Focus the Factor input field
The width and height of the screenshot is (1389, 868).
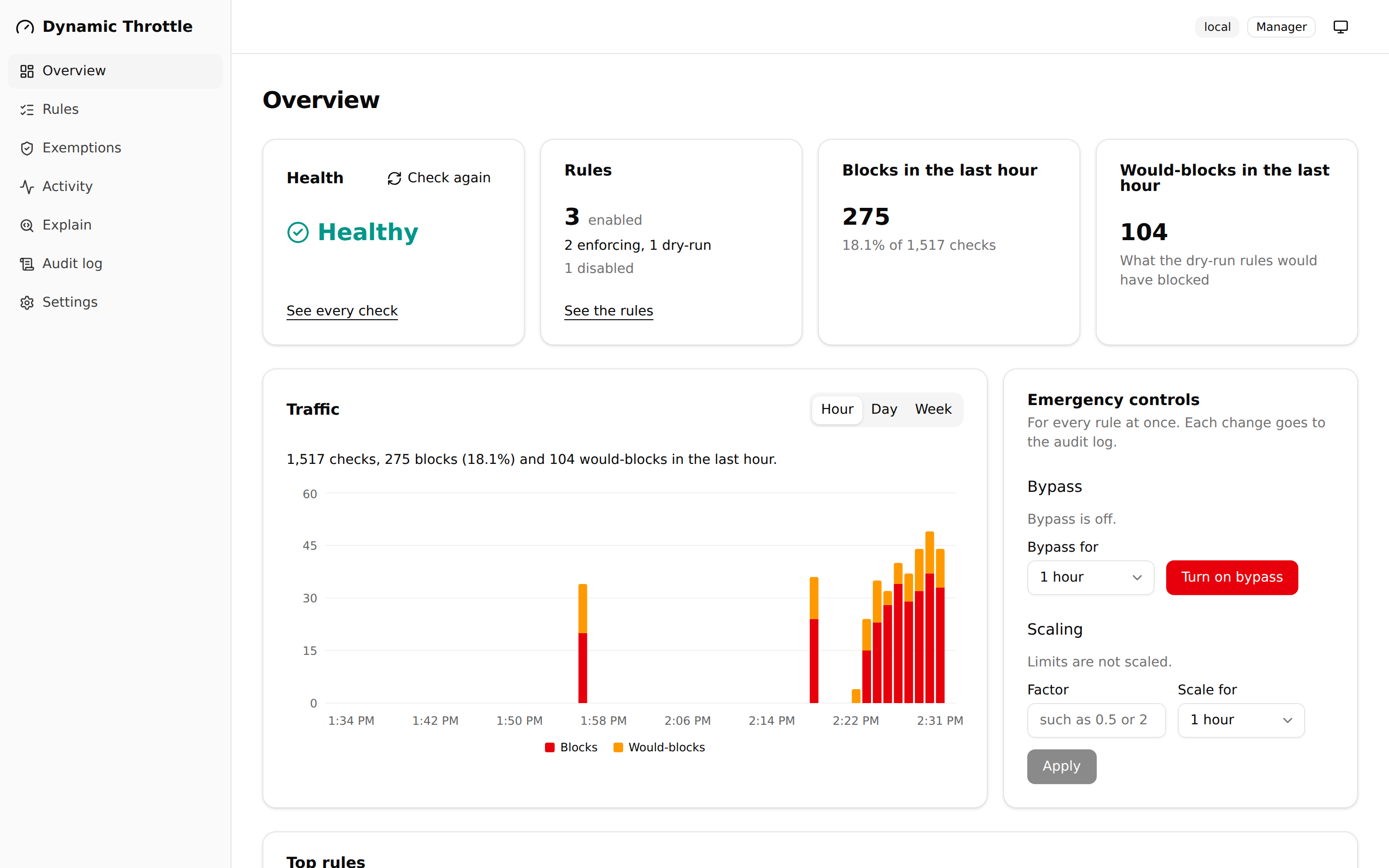point(1096,720)
